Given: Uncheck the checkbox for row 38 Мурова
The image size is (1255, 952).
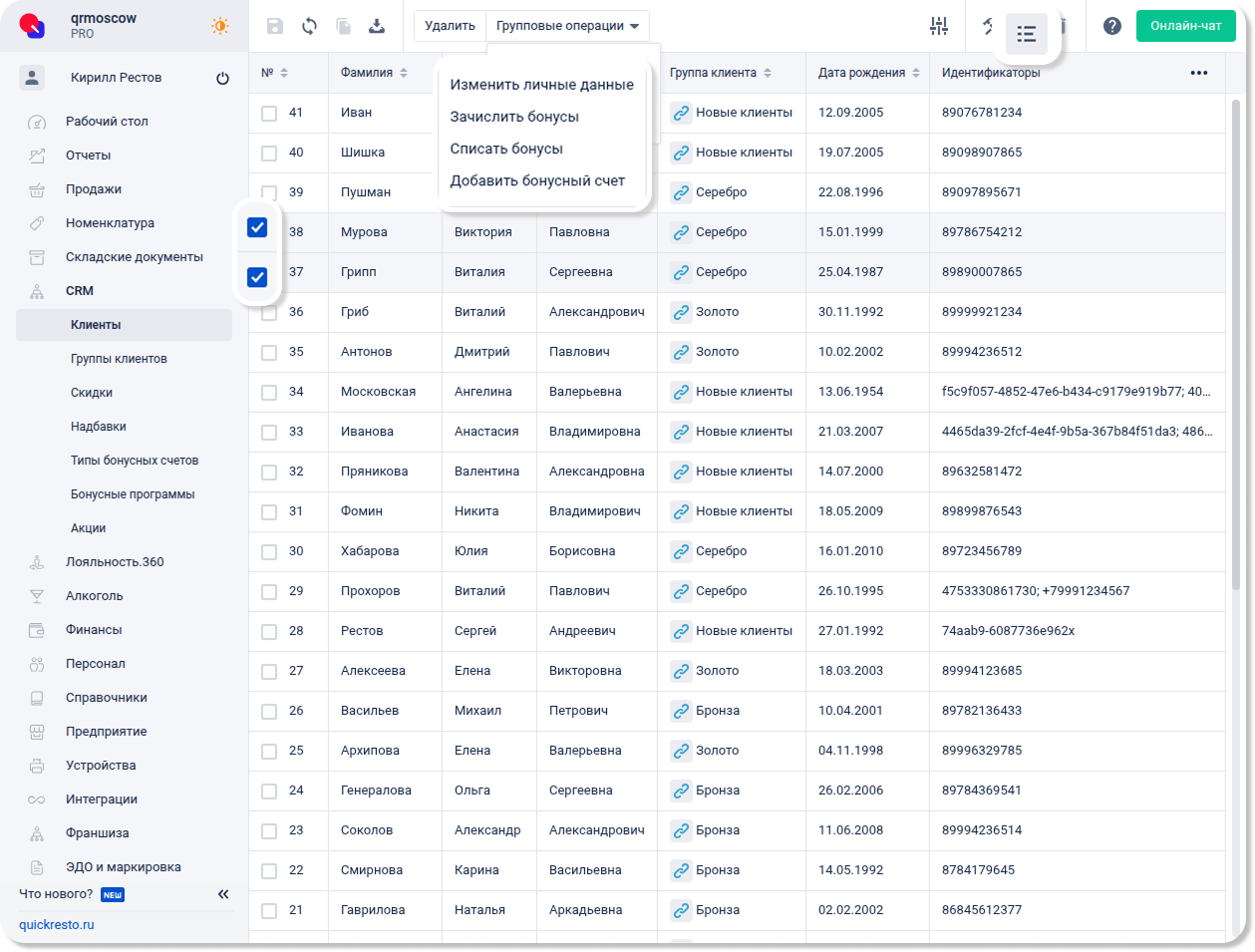Looking at the screenshot, I should pyautogui.click(x=257, y=227).
